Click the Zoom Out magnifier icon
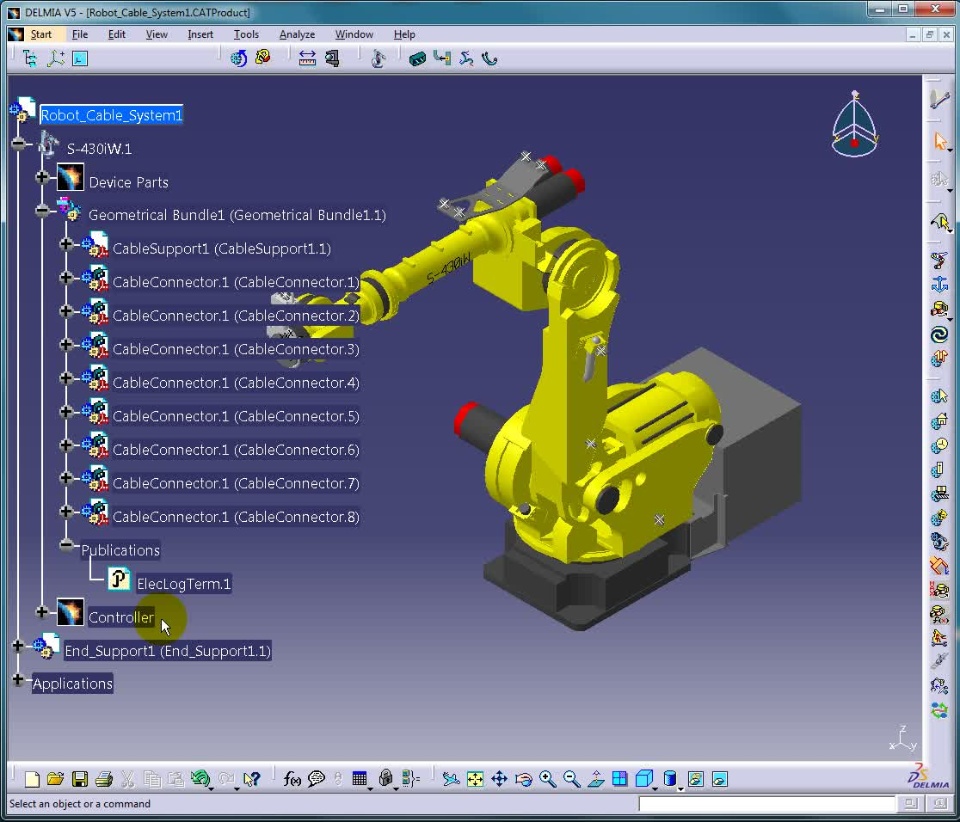Screen dimensions: 960x822 pyautogui.click(x=571, y=779)
